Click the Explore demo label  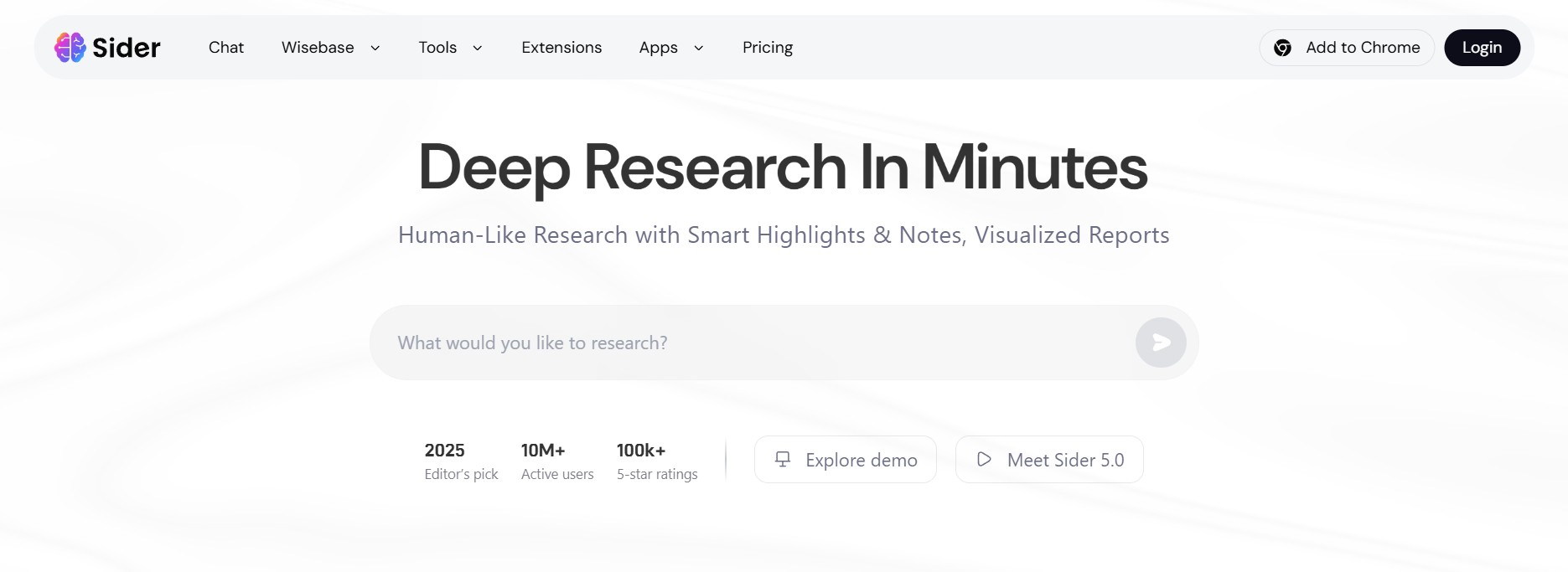(x=862, y=460)
